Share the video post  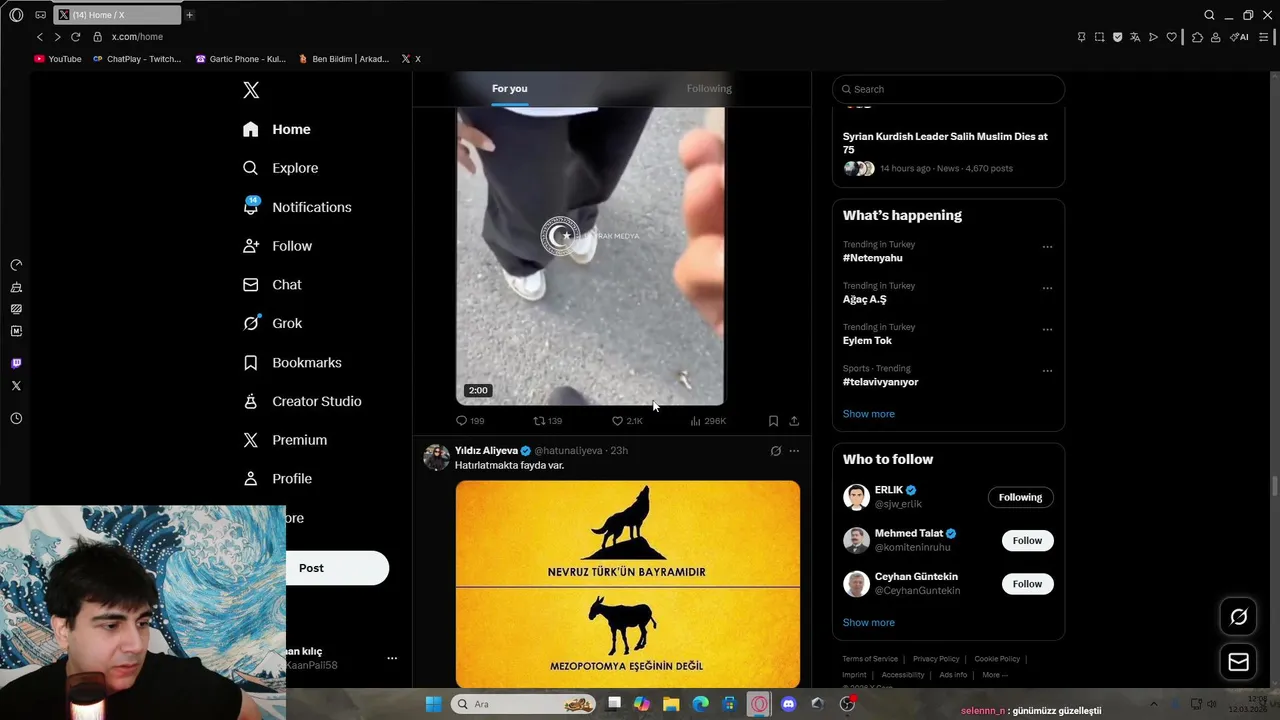[794, 421]
